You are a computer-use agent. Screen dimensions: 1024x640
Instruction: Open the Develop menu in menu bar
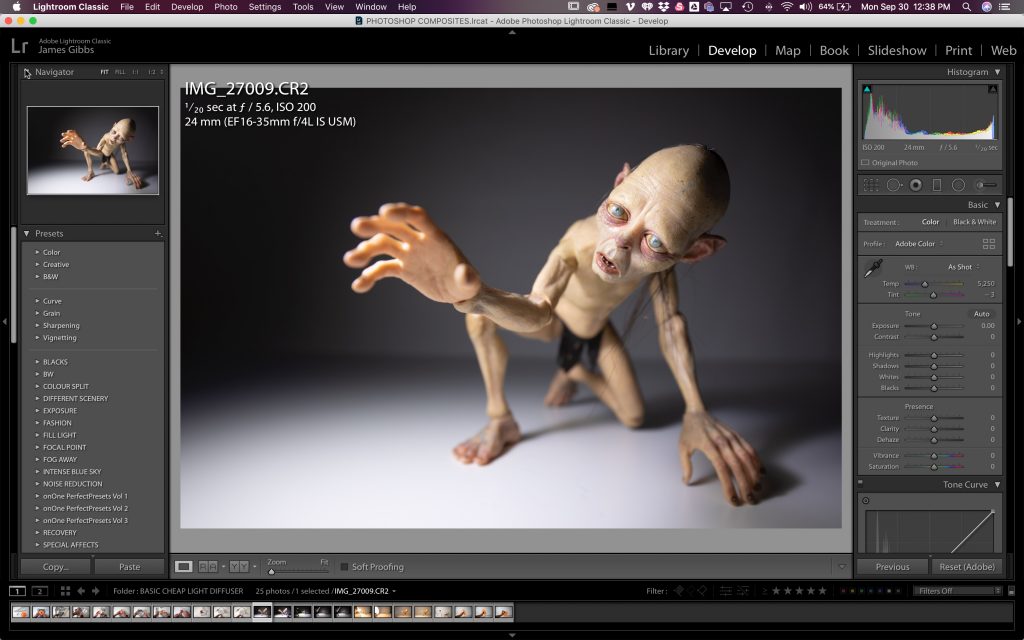pos(187,7)
